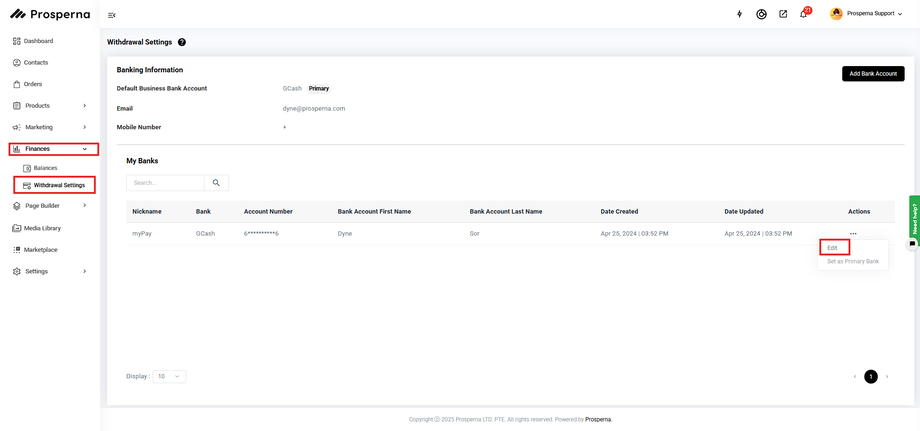Click the dyne@prosperna.com email value
Viewport: 920px width, 431px height.
tap(314, 108)
